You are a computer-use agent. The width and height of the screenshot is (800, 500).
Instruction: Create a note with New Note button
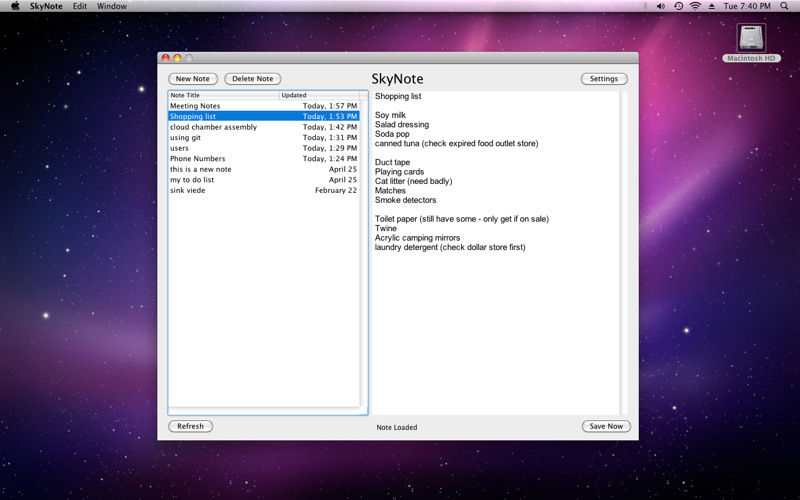(193, 79)
